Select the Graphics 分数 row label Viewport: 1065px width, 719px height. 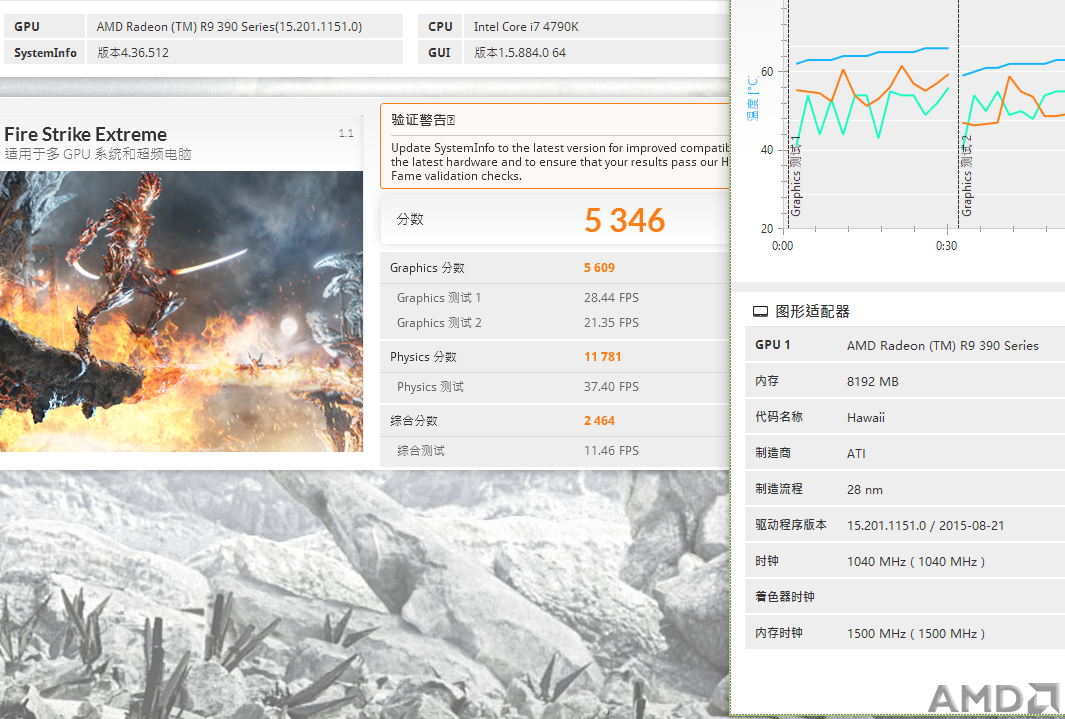427,268
